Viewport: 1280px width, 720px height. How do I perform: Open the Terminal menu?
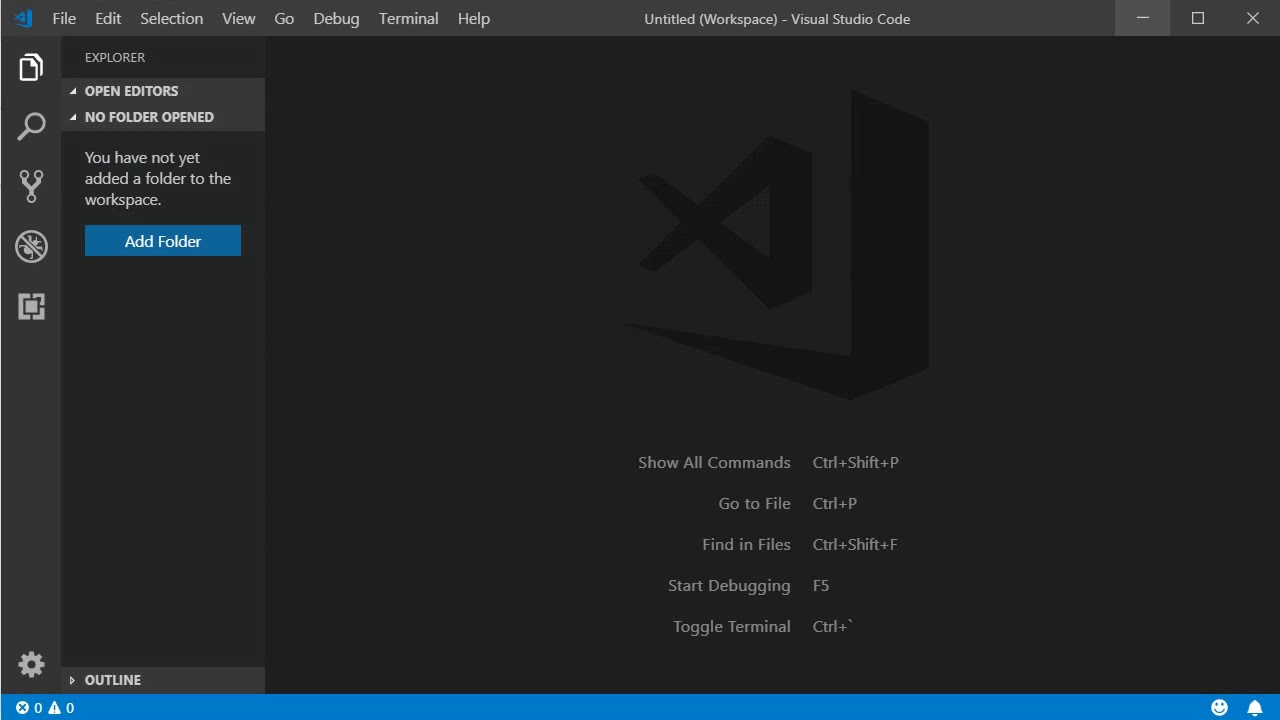[x=408, y=18]
